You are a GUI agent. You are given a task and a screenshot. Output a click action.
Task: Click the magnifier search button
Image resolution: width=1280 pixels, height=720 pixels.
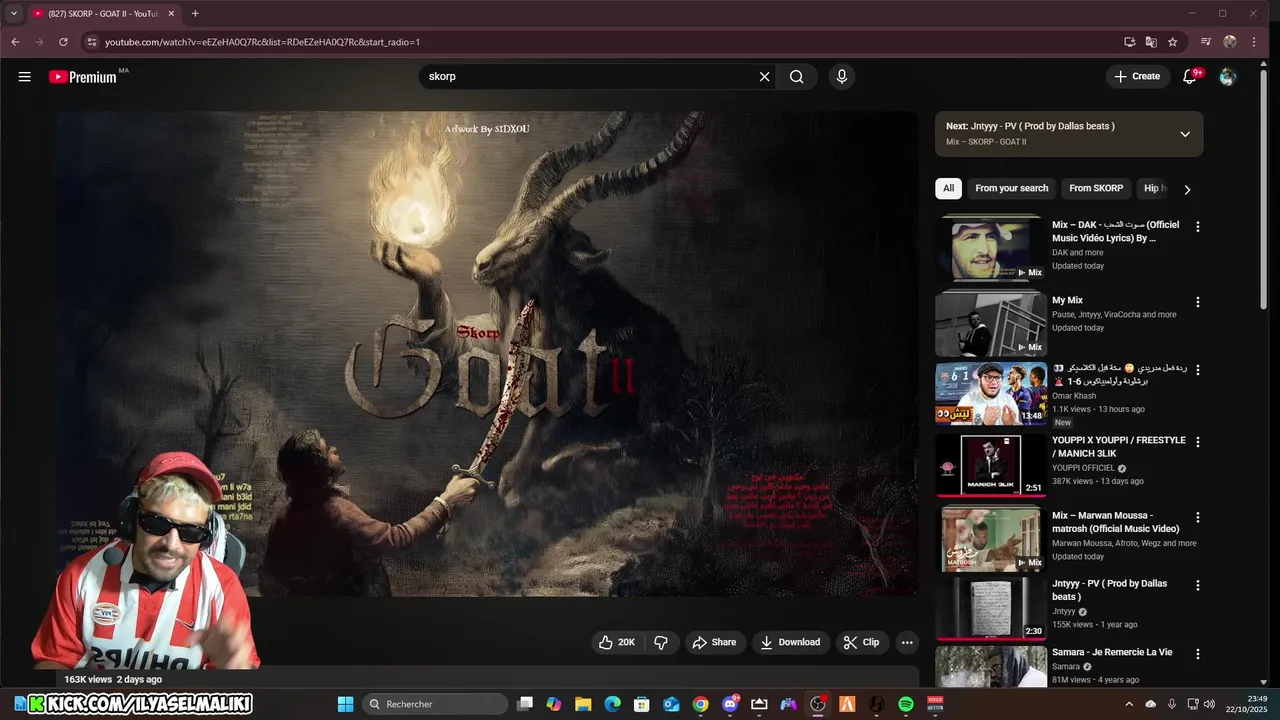tap(796, 77)
